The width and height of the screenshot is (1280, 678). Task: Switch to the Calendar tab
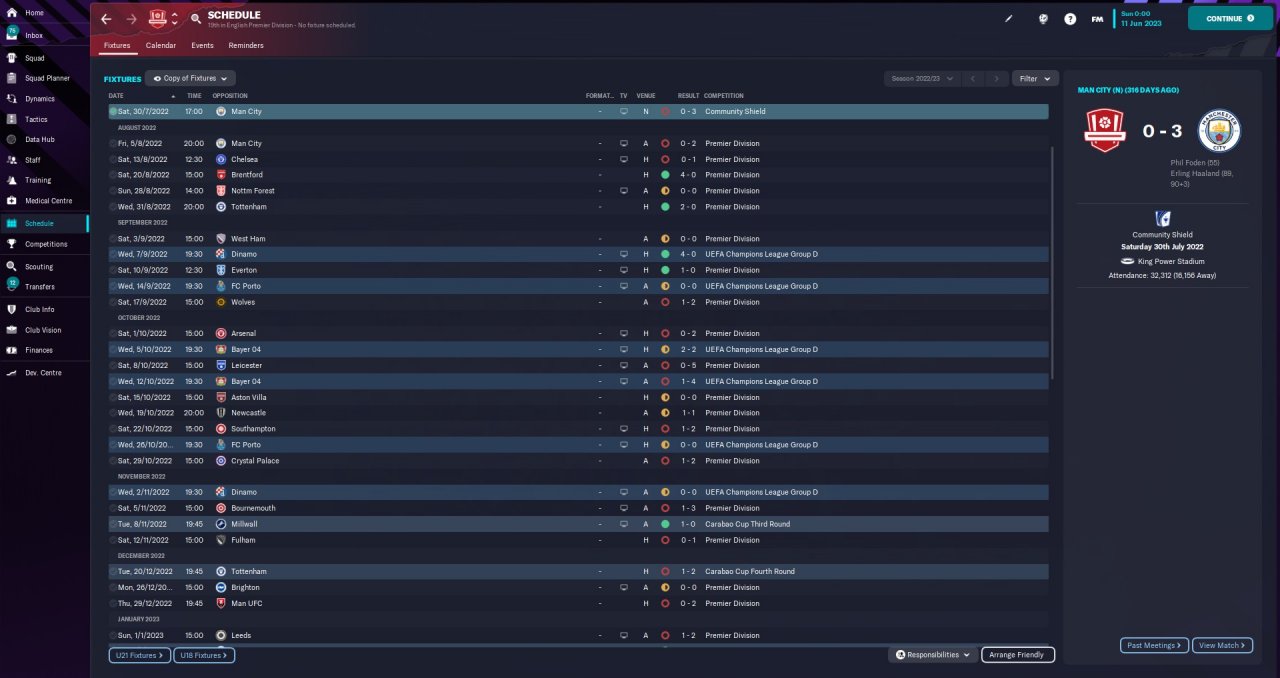click(161, 45)
